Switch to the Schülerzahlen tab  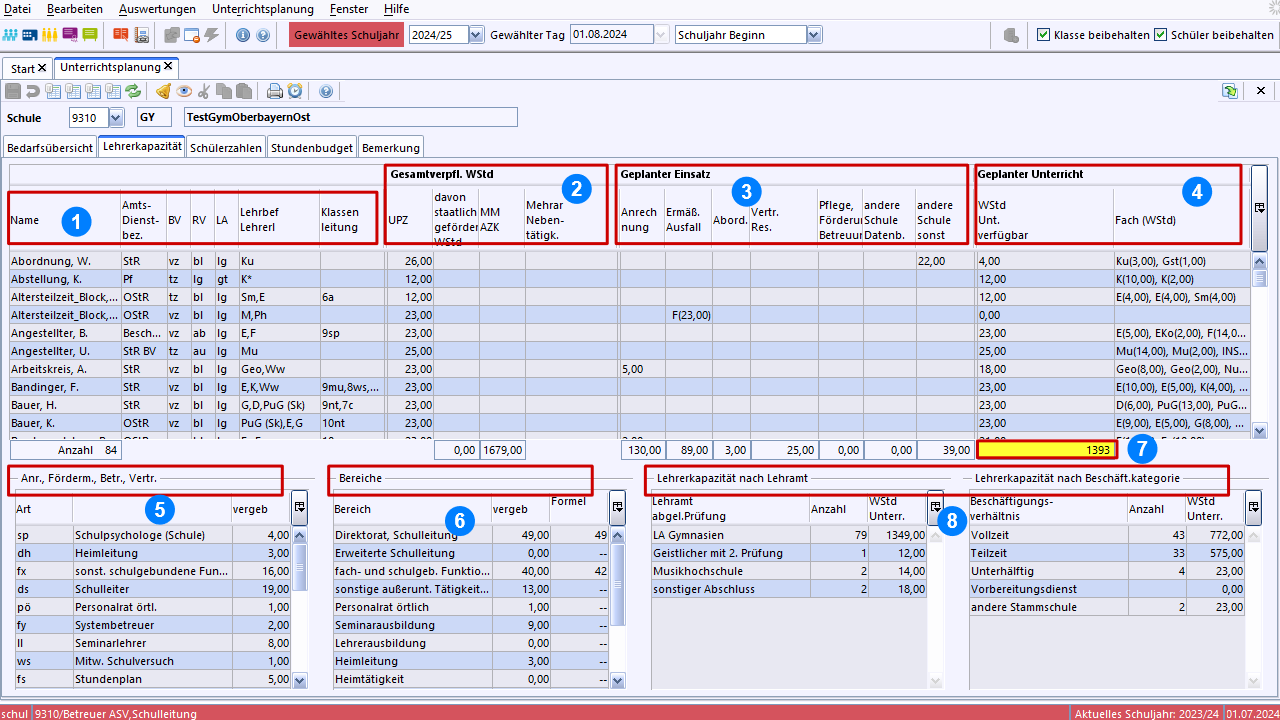(226, 147)
